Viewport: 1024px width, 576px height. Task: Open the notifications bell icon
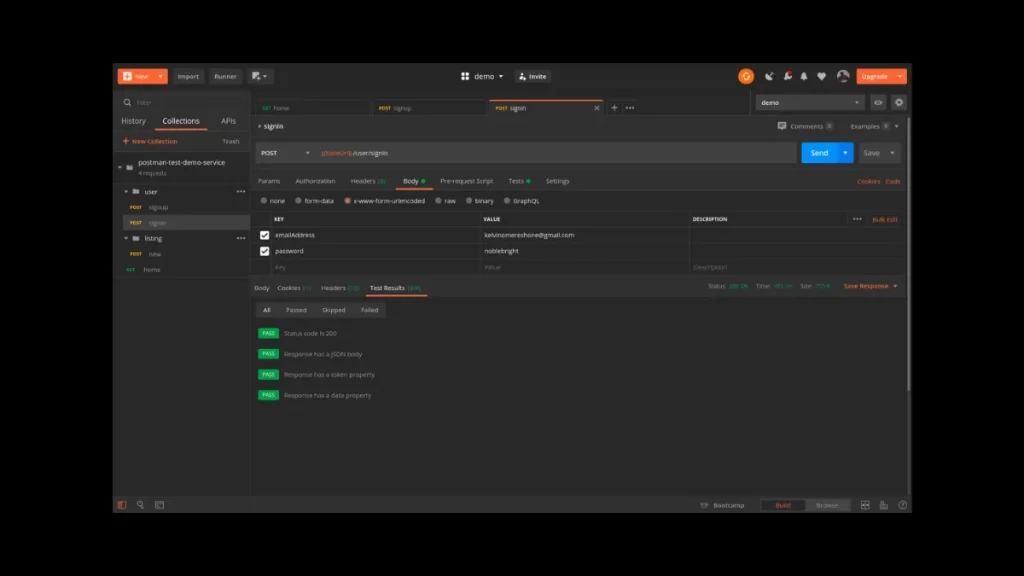click(804, 76)
